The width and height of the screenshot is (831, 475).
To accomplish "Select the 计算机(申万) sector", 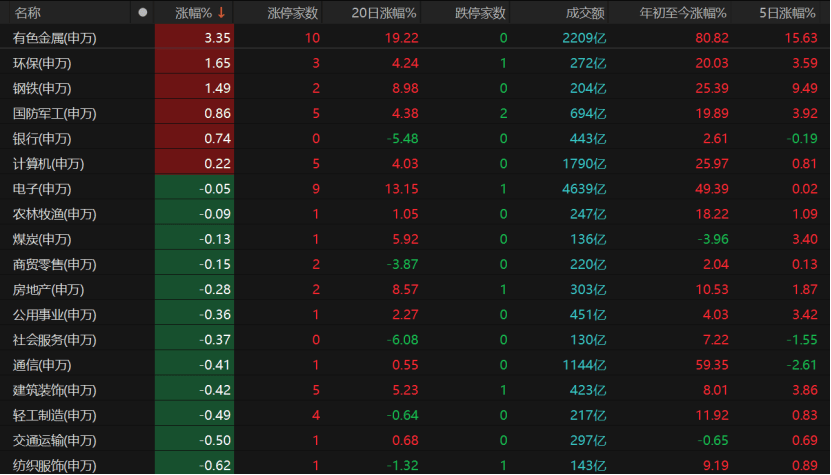I will [50, 164].
